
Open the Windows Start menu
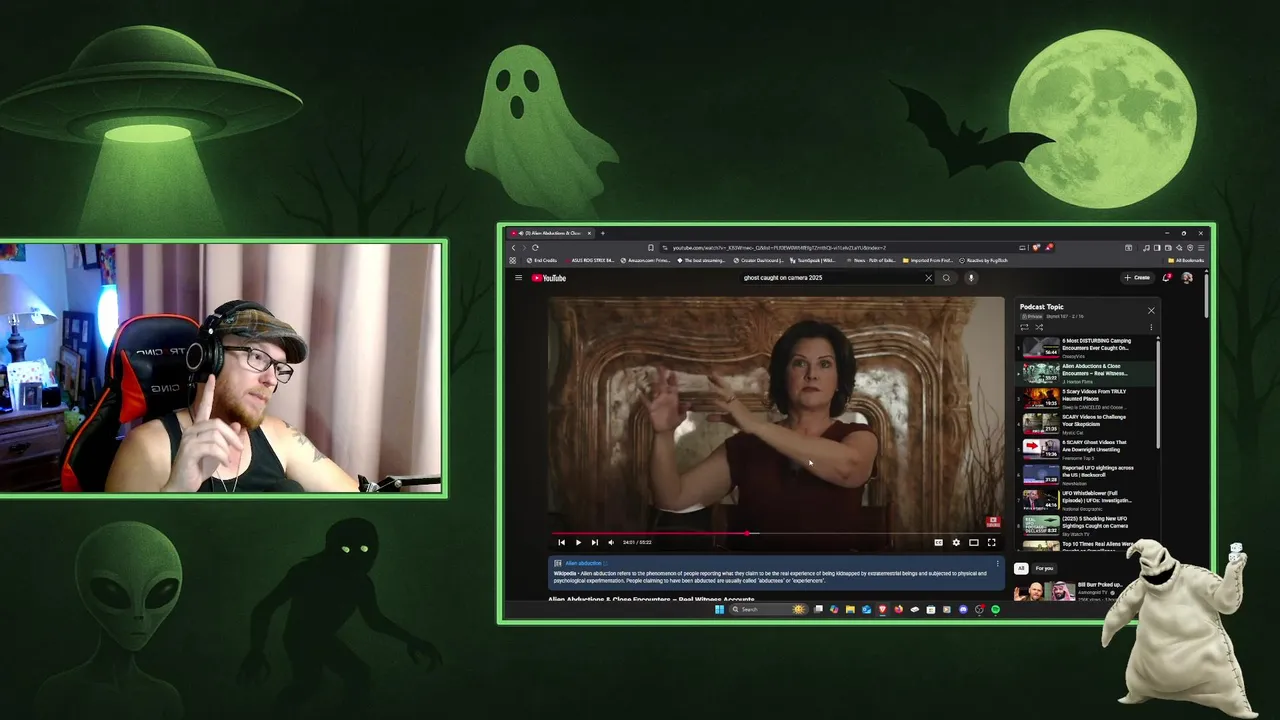(x=719, y=609)
